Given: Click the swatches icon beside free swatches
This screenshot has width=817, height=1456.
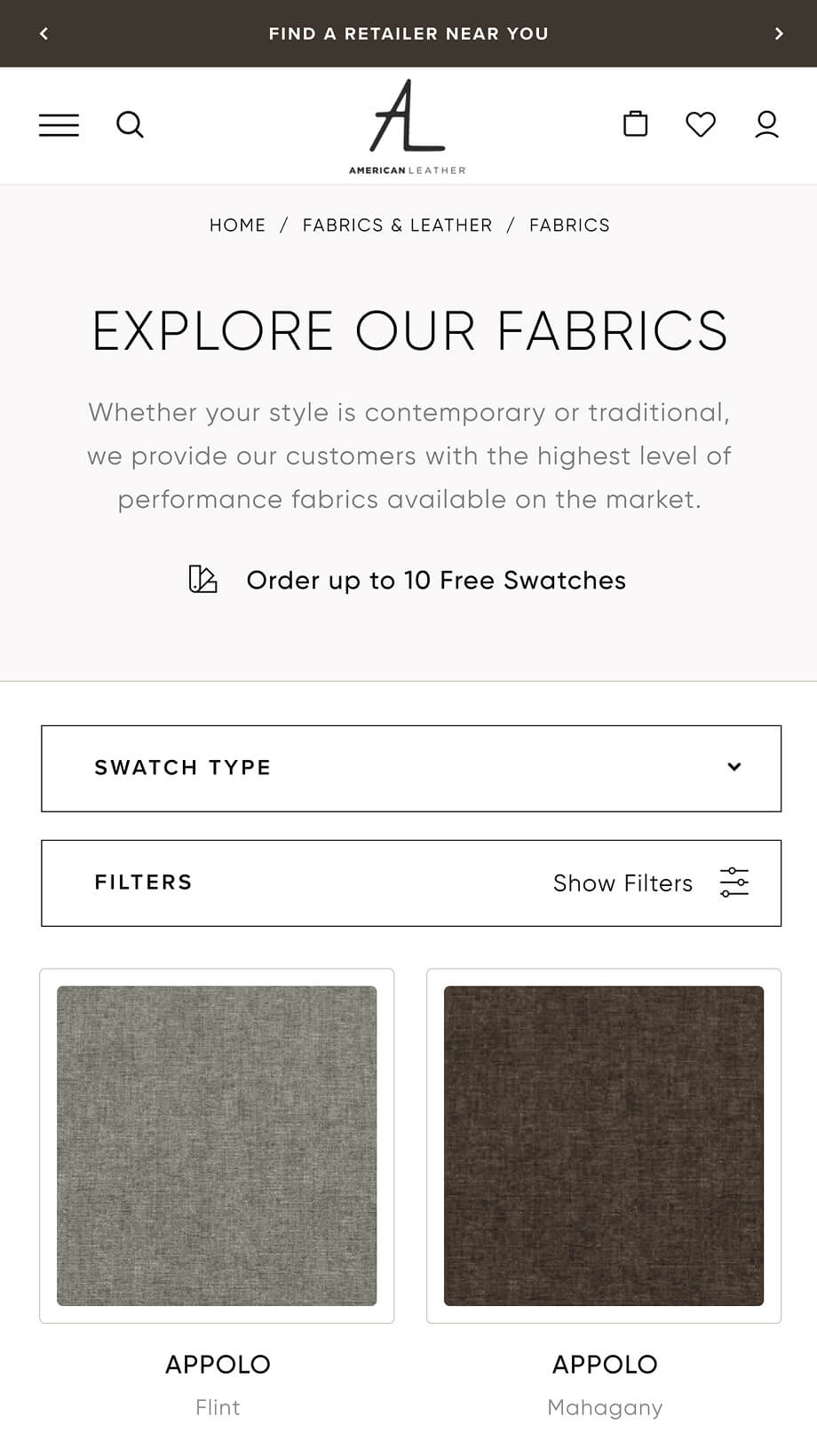Looking at the screenshot, I should click(202, 580).
